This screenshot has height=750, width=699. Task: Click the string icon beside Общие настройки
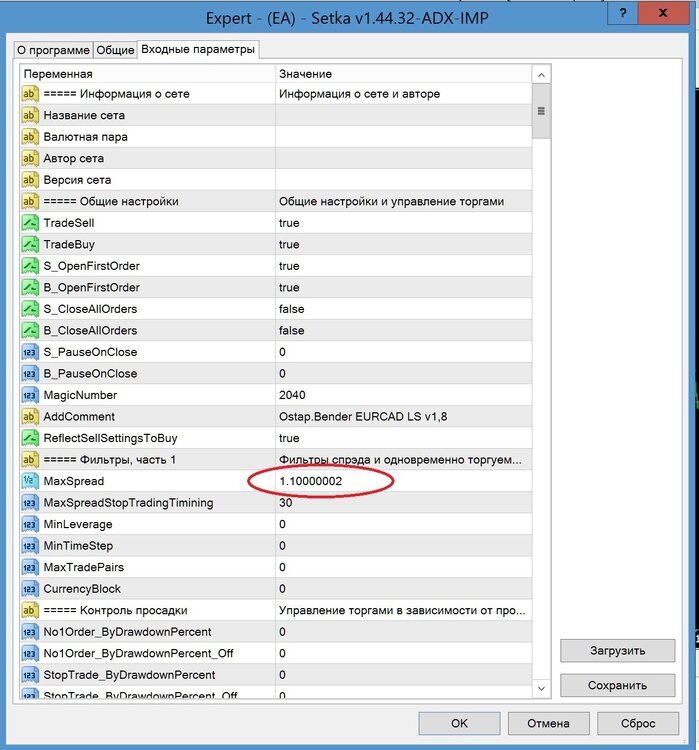30,201
